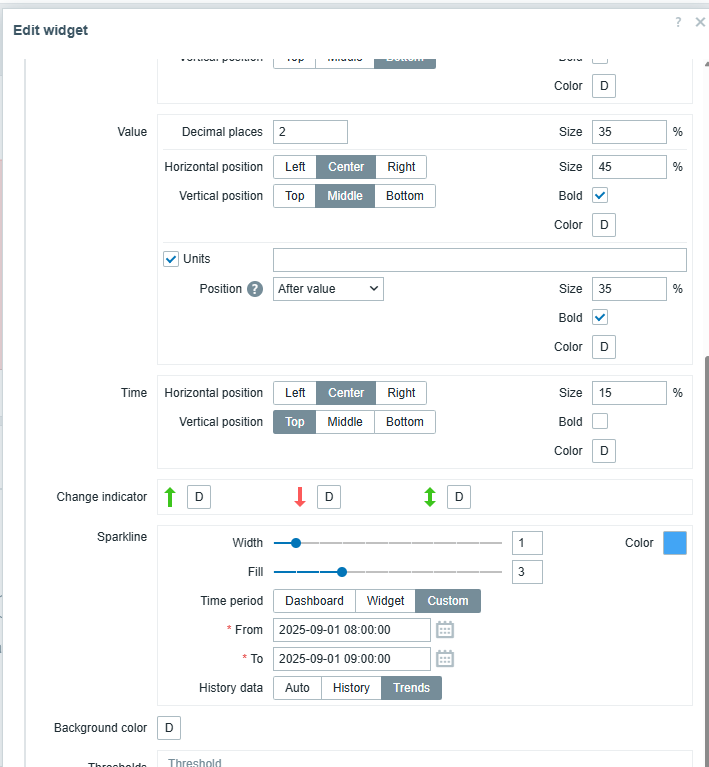Open calendar picker for From date
Viewport: 709px width, 767px height.
tap(445, 630)
